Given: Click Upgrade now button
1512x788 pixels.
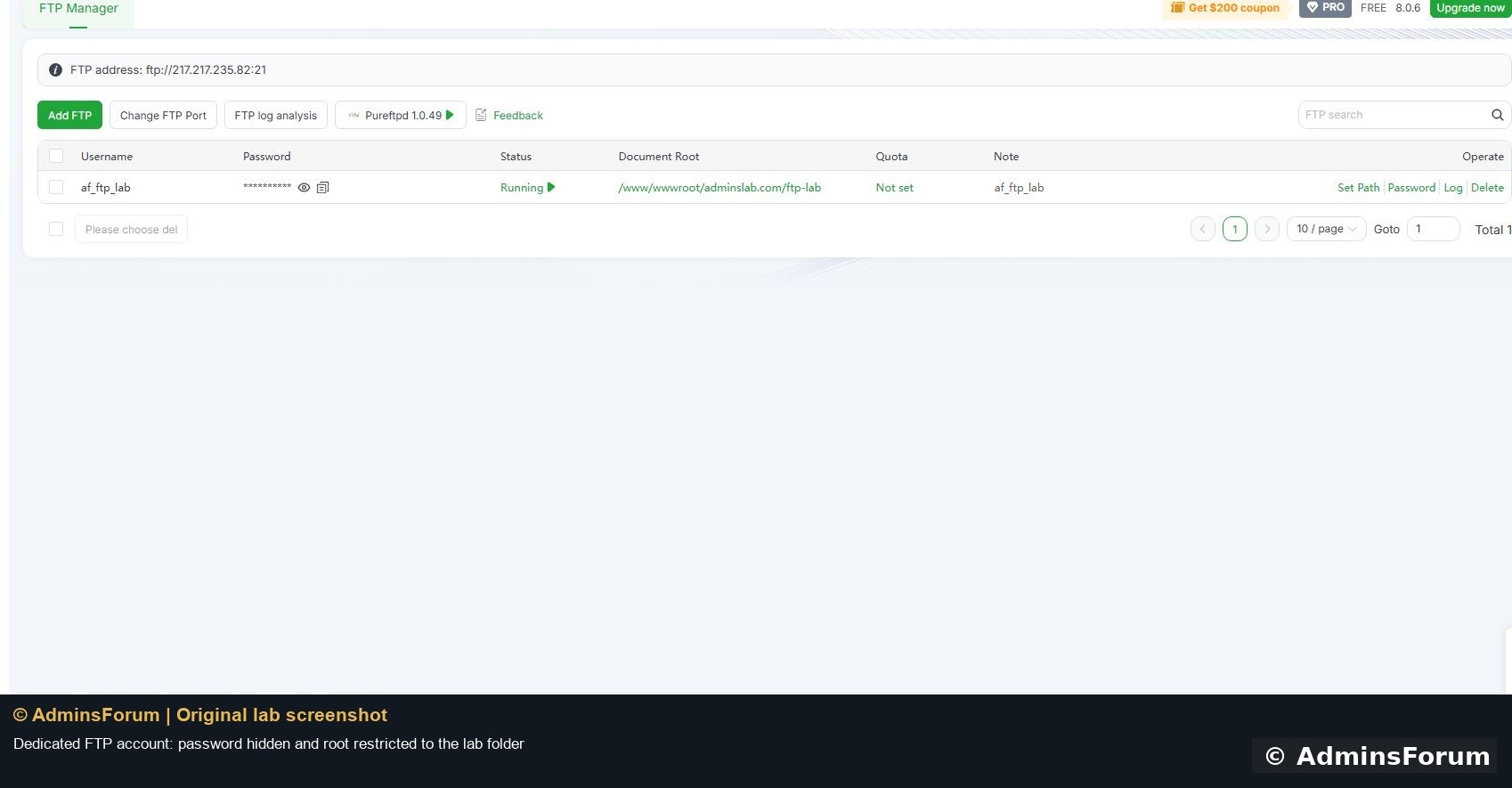Looking at the screenshot, I should click(1470, 8).
